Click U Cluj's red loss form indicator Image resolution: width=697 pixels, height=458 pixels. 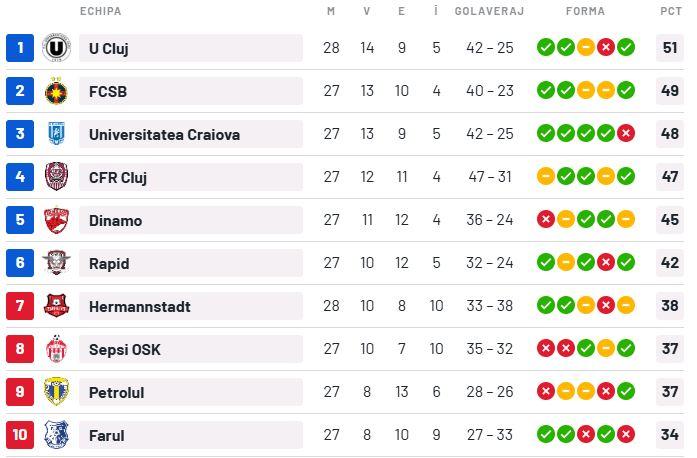tap(606, 47)
